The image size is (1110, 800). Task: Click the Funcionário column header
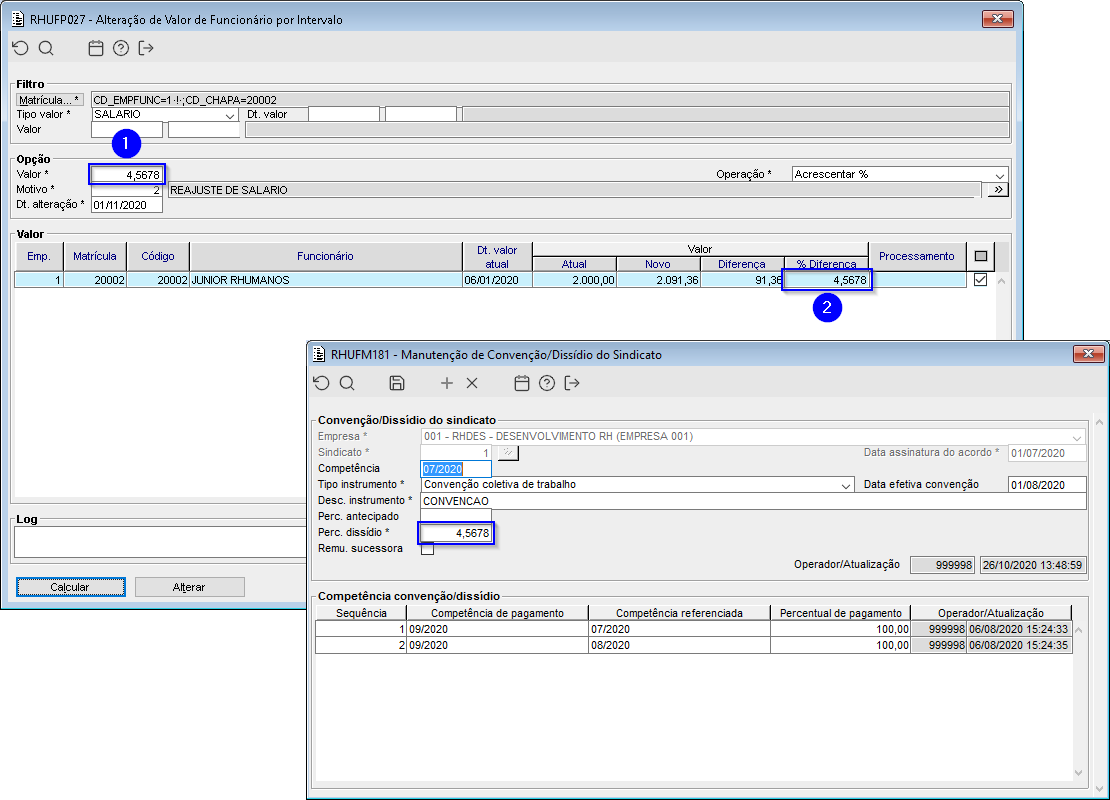(325, 256)
